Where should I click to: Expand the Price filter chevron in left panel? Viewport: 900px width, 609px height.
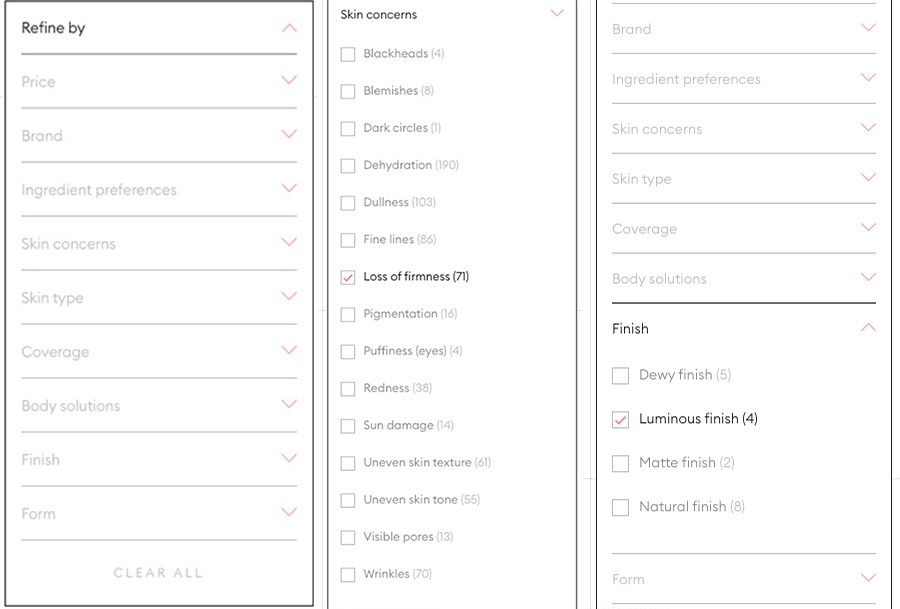tap(289, 80)
